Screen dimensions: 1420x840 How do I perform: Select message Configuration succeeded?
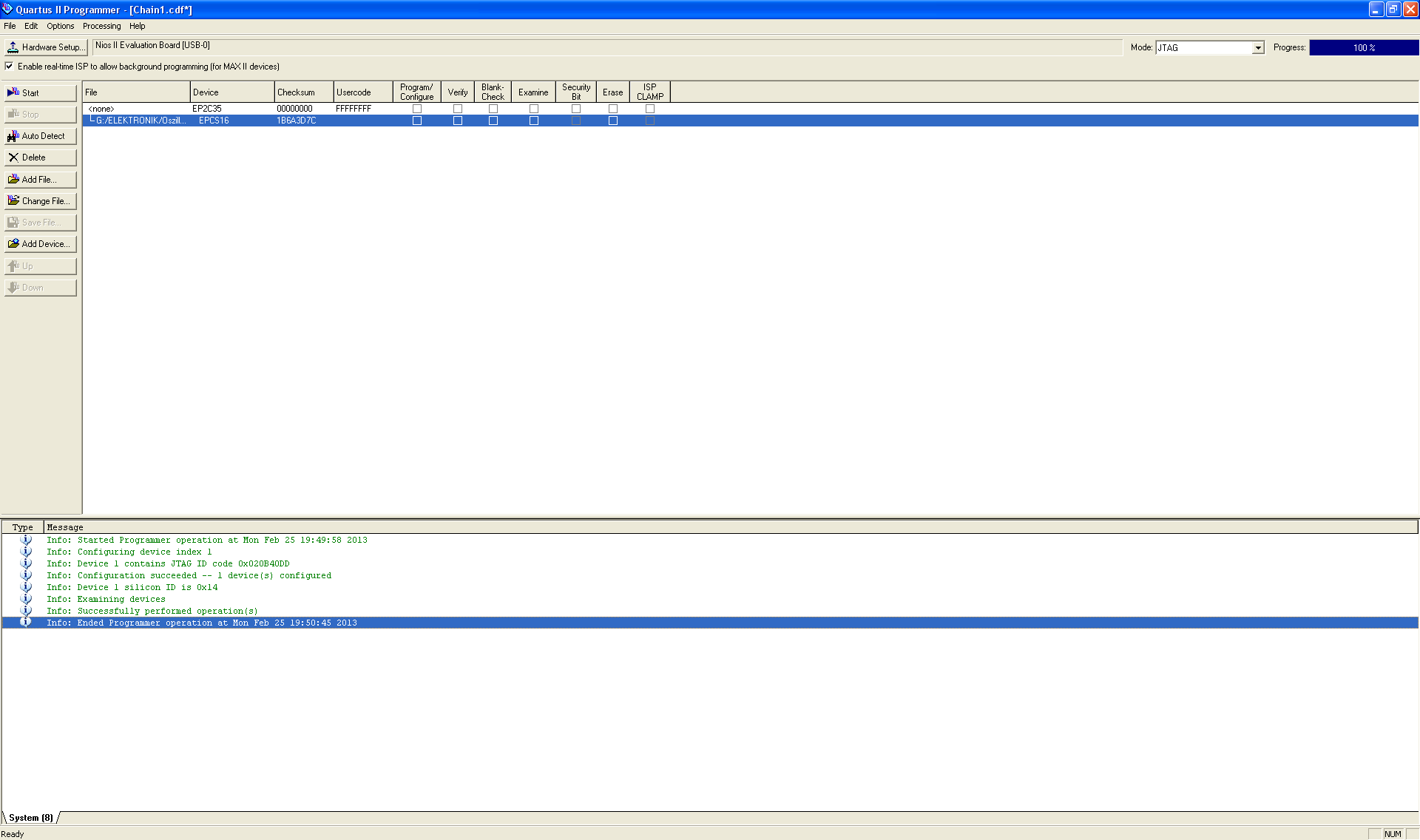[189, 576]
